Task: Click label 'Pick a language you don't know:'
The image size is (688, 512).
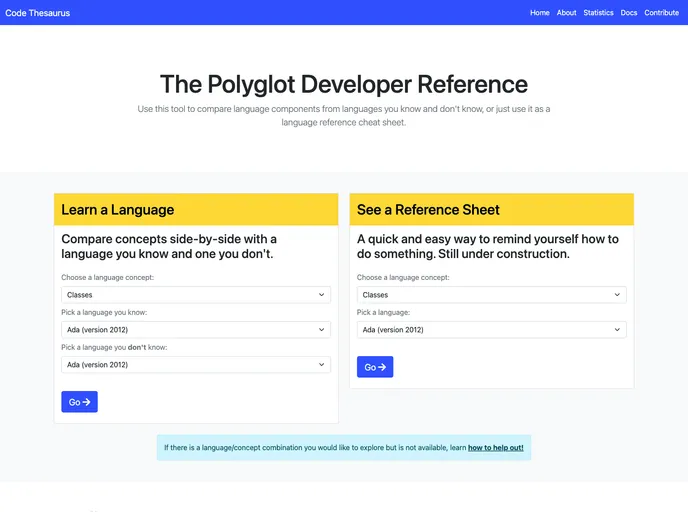Action: tap(114, 347)
